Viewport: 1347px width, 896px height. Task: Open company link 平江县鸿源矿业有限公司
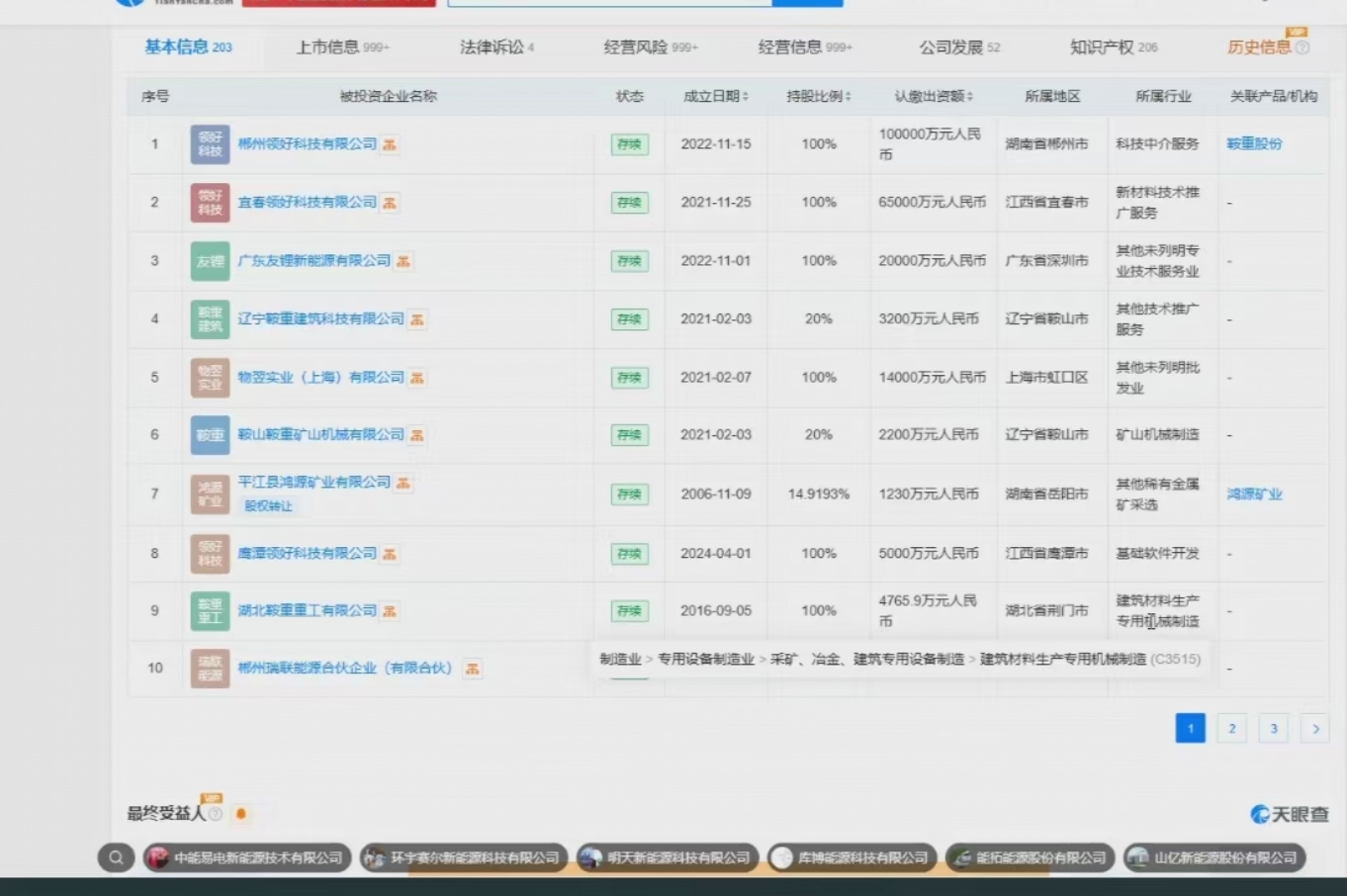click(x=314, y=483)
